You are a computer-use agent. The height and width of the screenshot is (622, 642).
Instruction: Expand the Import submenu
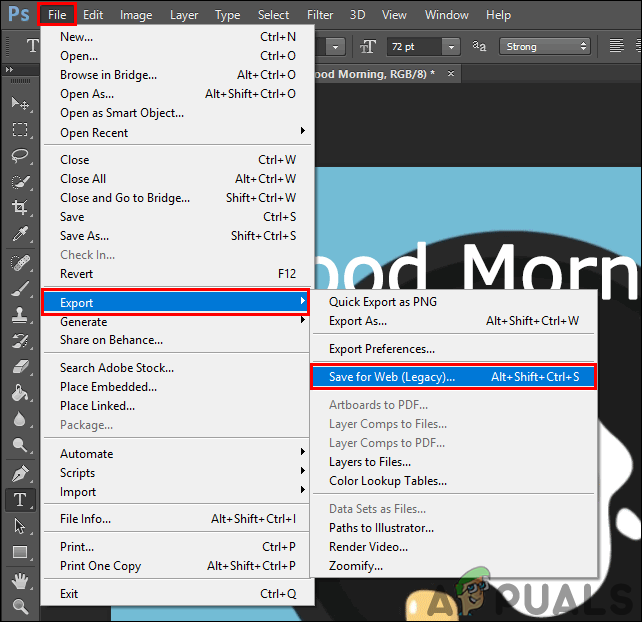(177, 492)
